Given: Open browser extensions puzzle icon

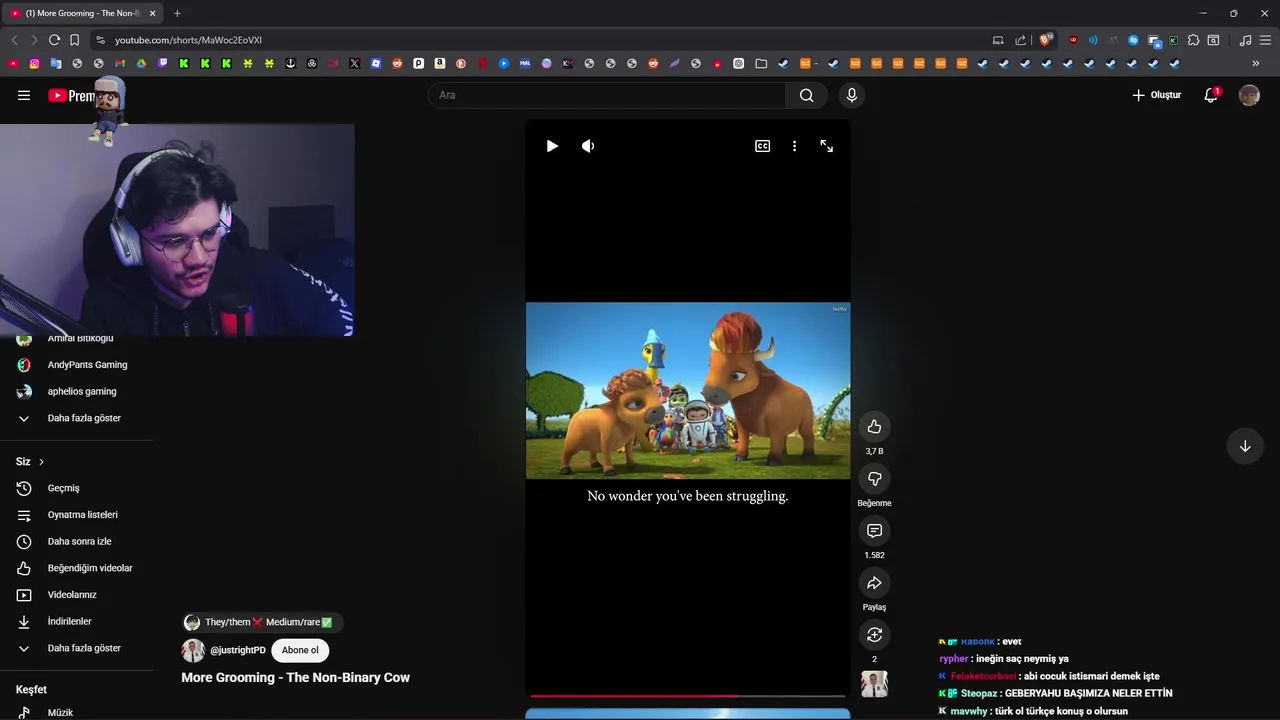Looking at the screenshot, I should tap(1193, 40).
